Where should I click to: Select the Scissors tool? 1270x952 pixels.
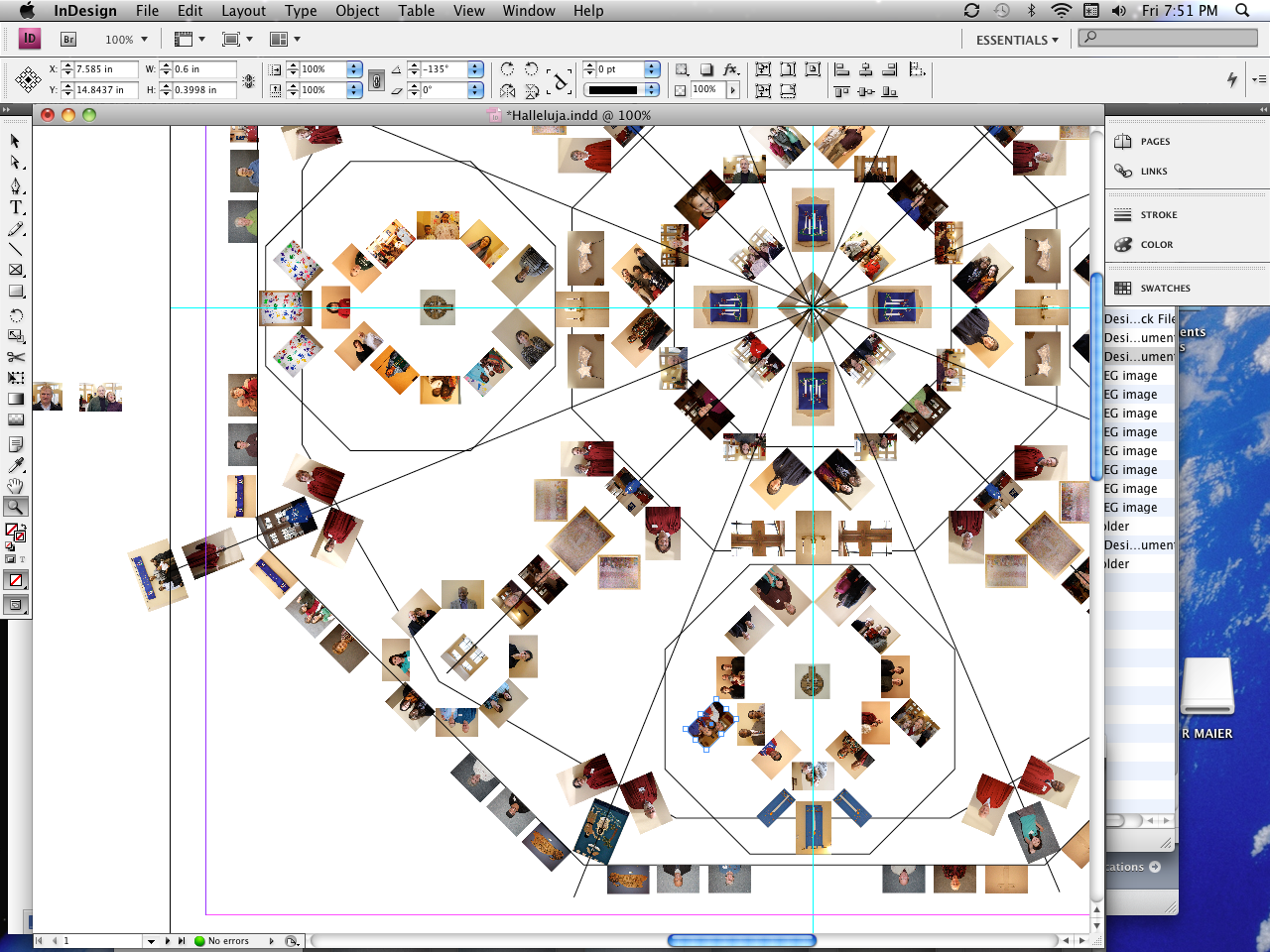tap(15, 356)
